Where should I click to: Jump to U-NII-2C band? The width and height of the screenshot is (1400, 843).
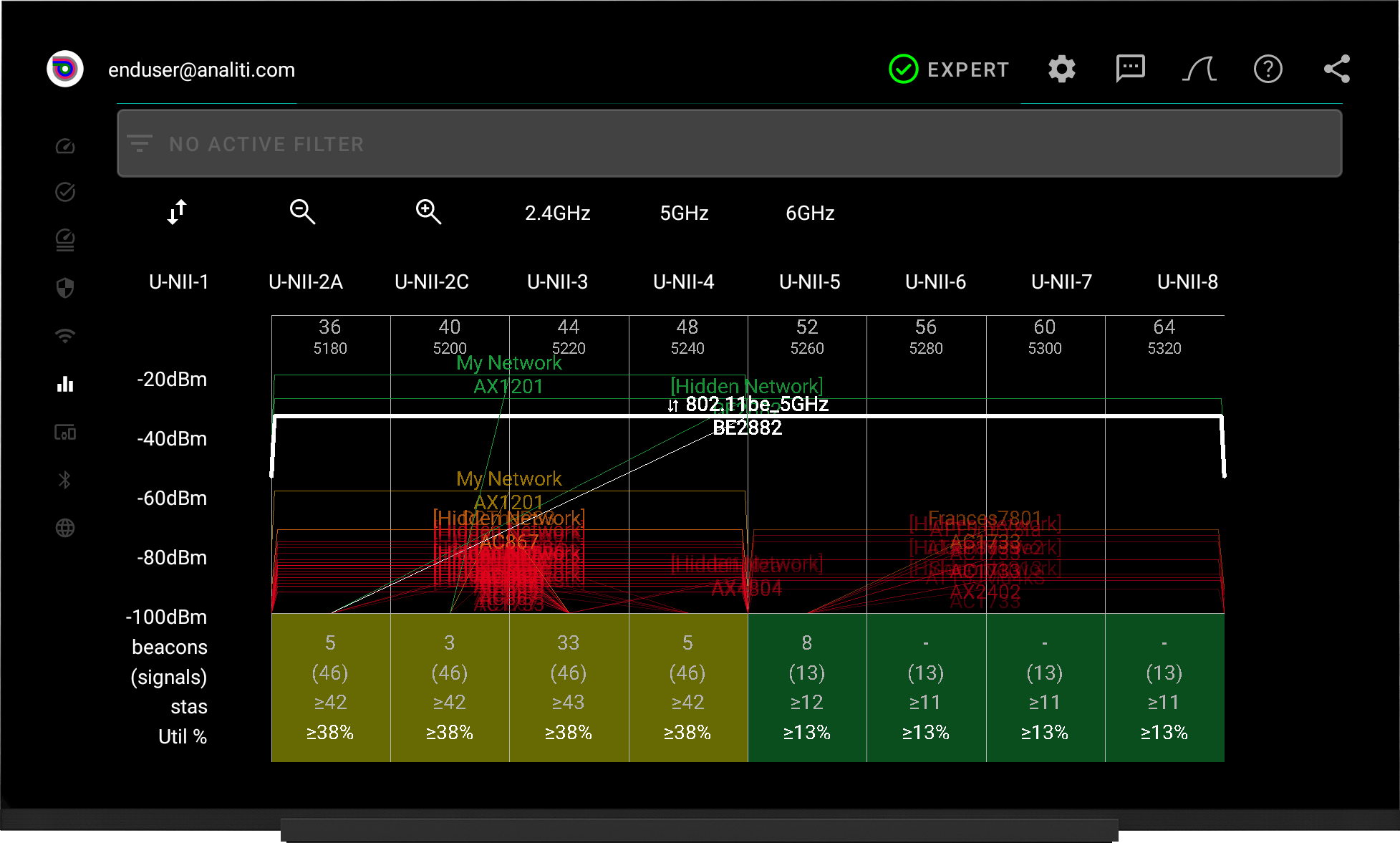[432, 281]
